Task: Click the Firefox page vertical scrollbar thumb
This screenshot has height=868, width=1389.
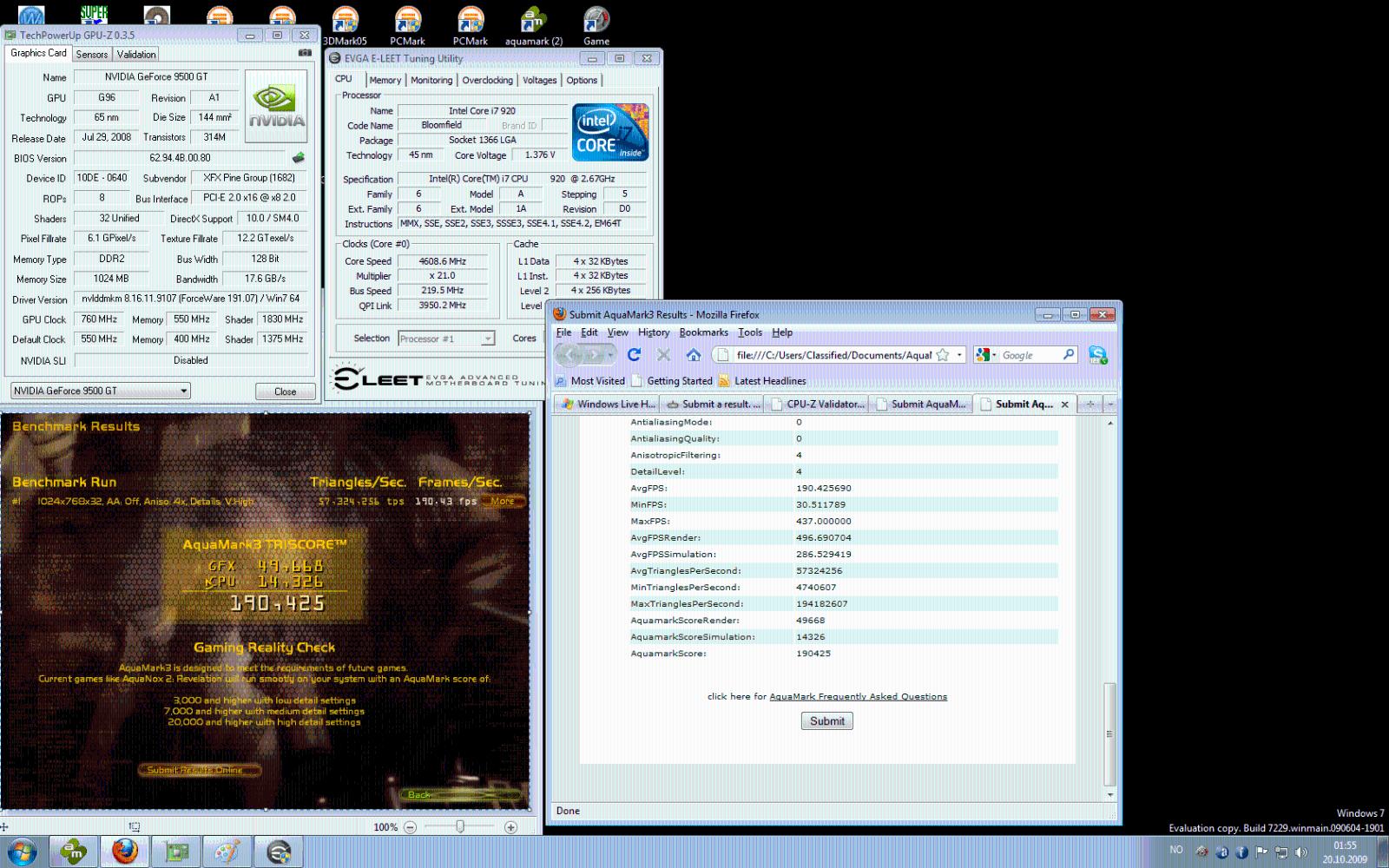Action: pos(1109,733)
